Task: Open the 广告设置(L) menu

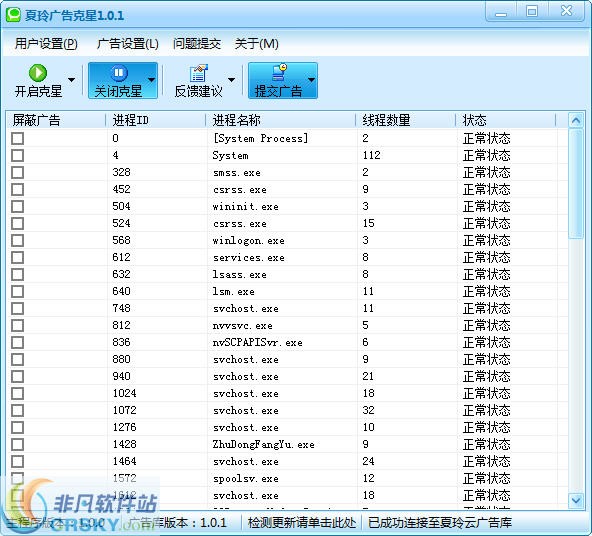Action: point(128,44)
